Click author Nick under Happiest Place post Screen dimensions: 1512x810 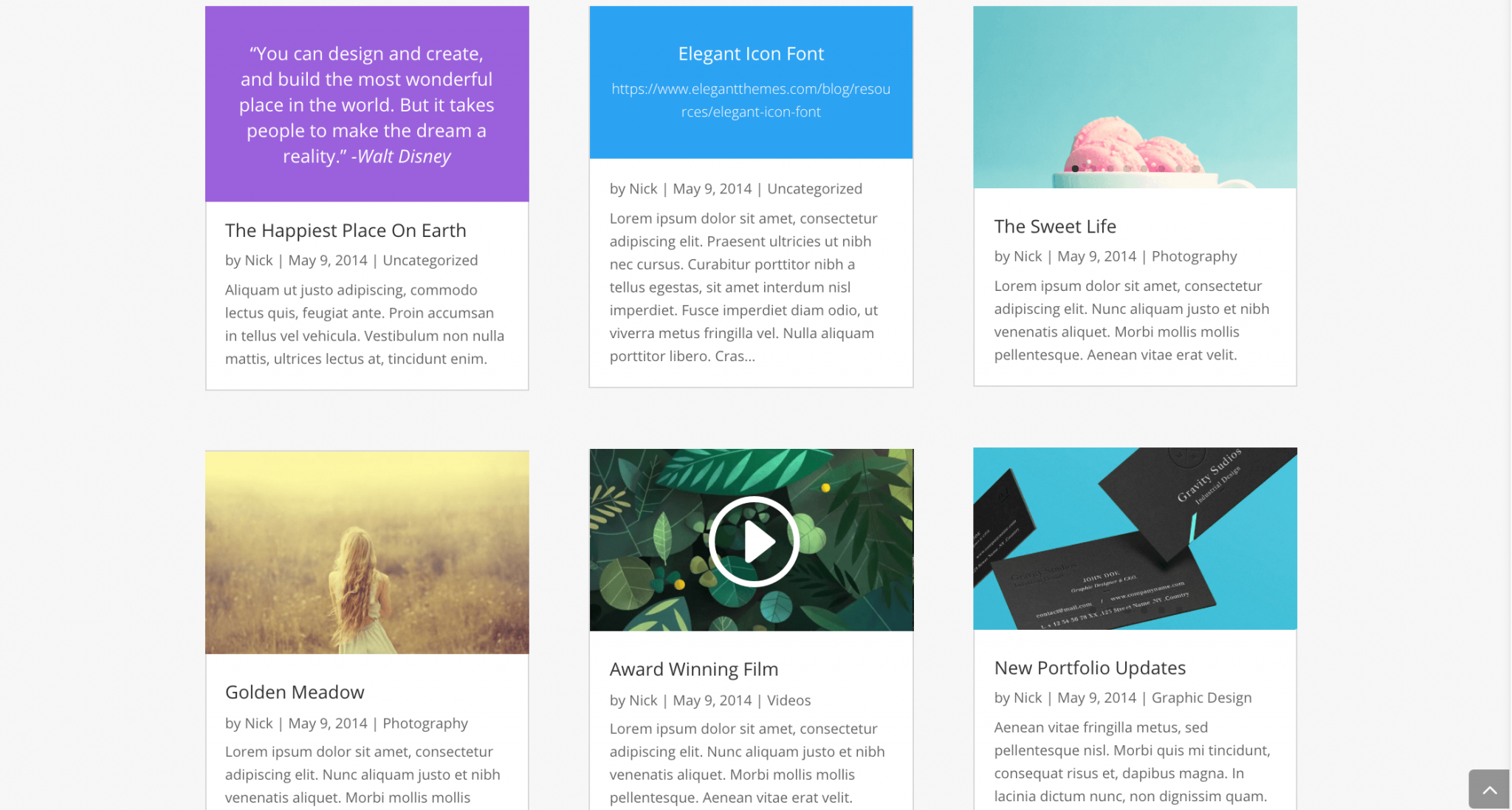point(258,261)
